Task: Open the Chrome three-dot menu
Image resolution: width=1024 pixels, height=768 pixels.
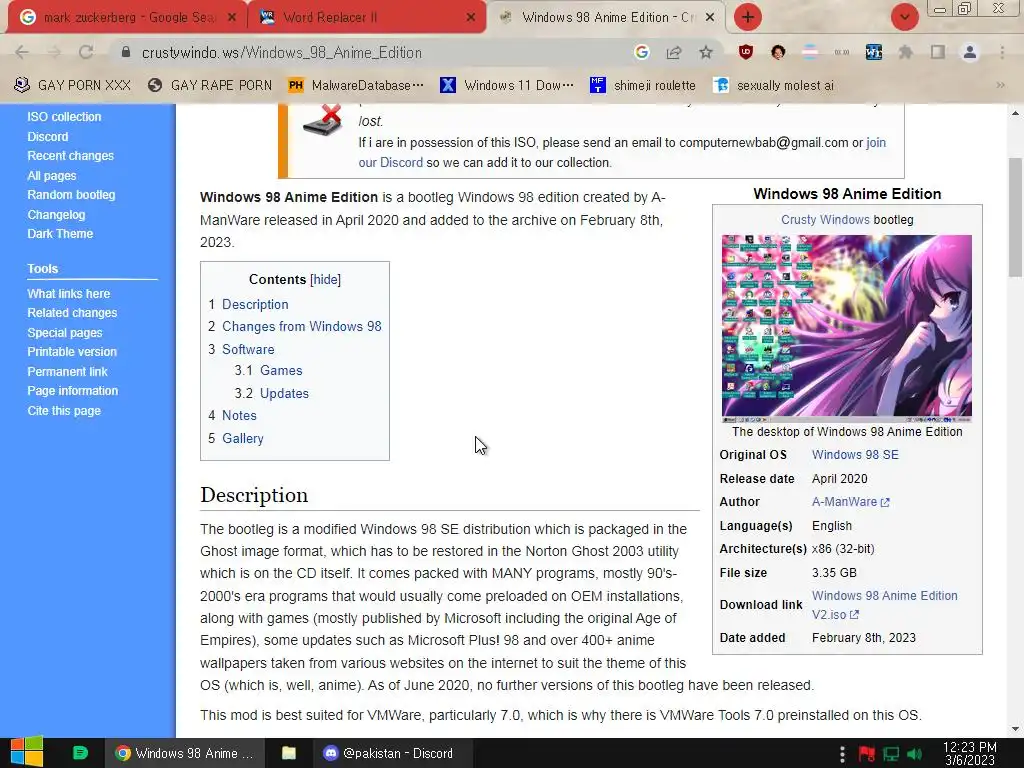Action: pos(1002,52)
